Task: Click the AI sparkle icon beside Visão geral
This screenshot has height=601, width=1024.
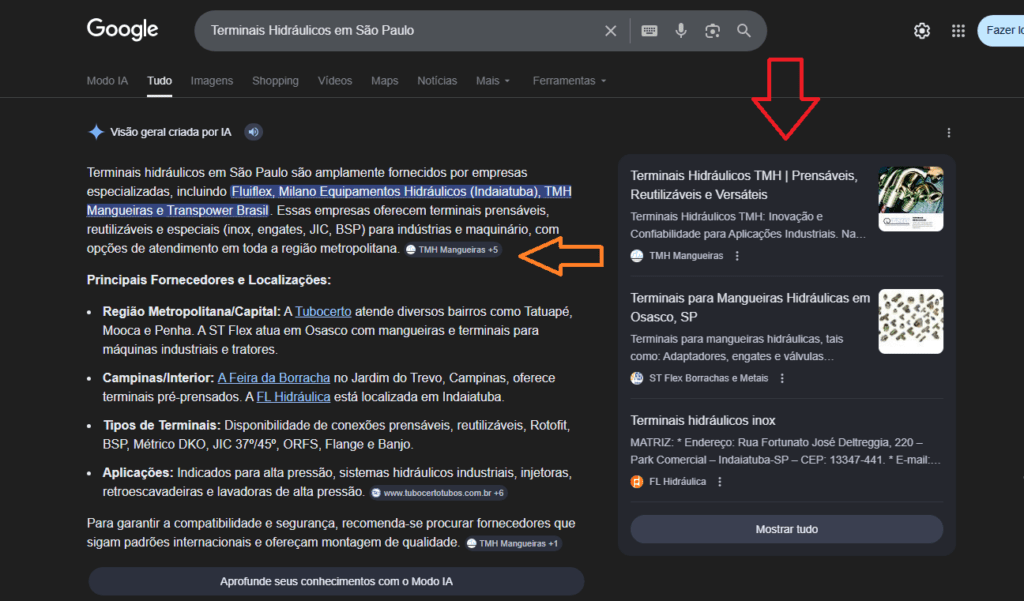Action: pyautogui.click(x=96, y=131)
